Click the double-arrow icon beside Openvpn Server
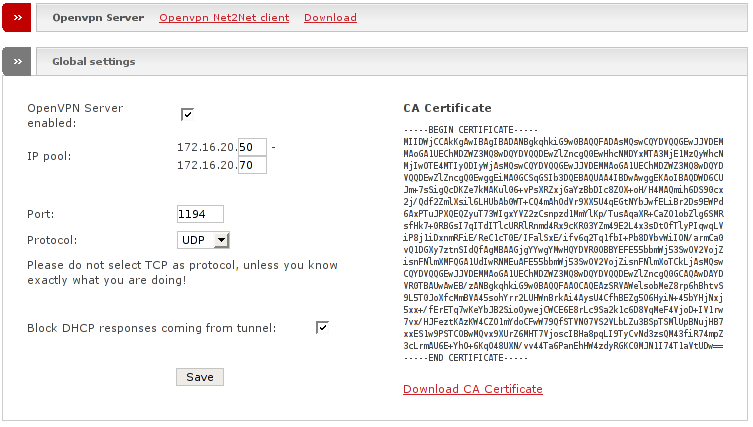Image resolution: width=753 pixels, height=427 pixels. coord(19,18)
